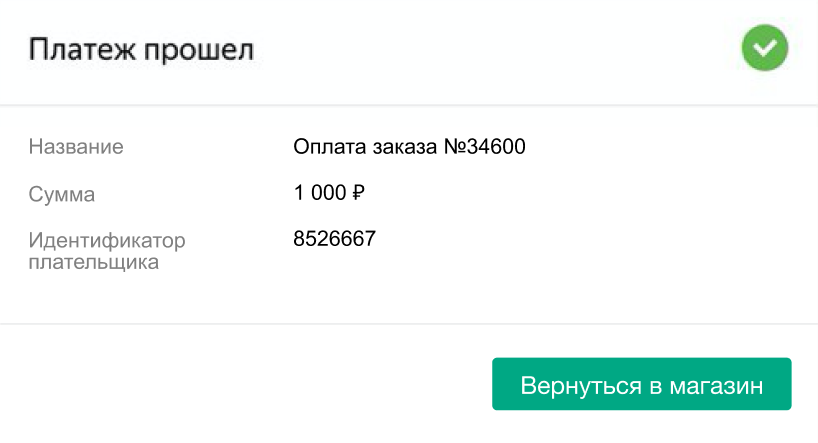Select the Платеж прошел heading
This screenshot has height=443, width=818.
[x=141, y=50]
